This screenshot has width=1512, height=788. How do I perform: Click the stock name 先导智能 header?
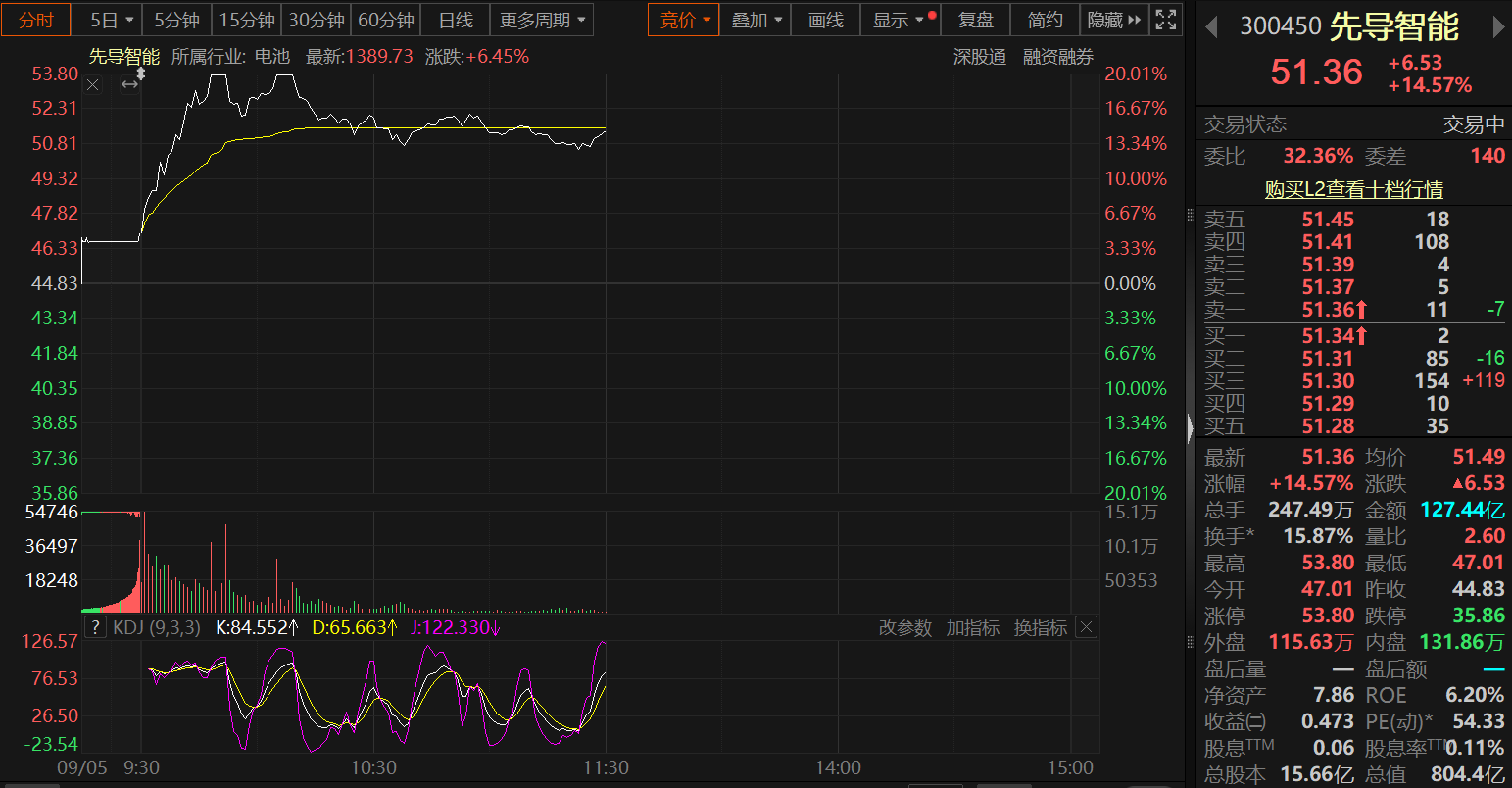[1394, 26]
